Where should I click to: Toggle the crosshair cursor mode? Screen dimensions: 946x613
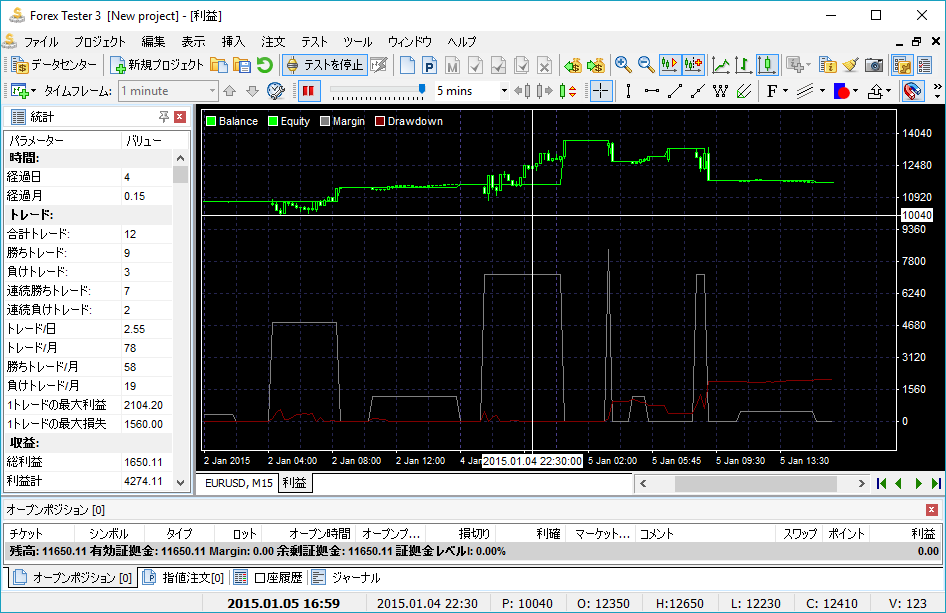point(601,91)
